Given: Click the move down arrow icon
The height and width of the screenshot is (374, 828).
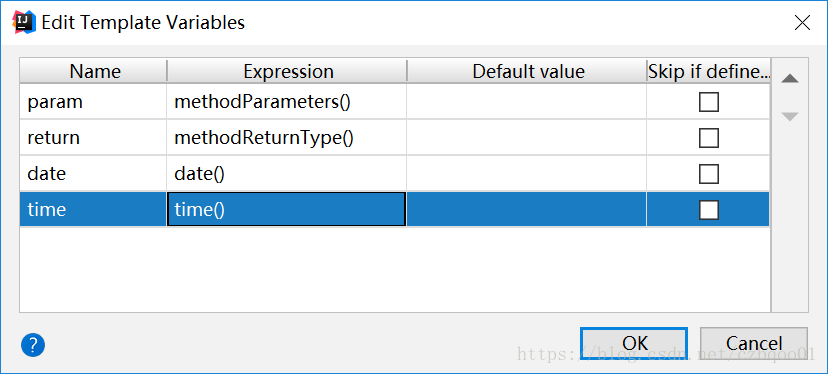Looking at the screenshot, I should (790, 117).
